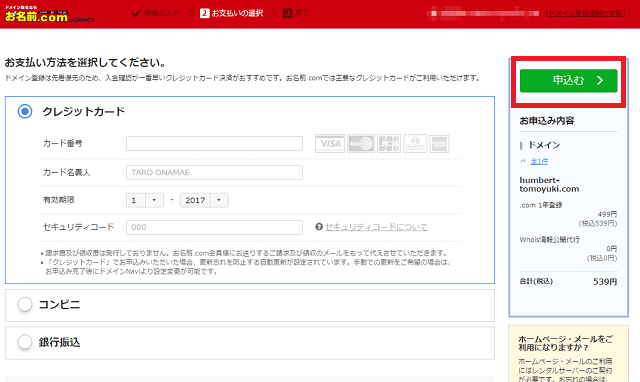Click the checkmark step 情報の入力
The image size is (640, 382).
(156, 13)
